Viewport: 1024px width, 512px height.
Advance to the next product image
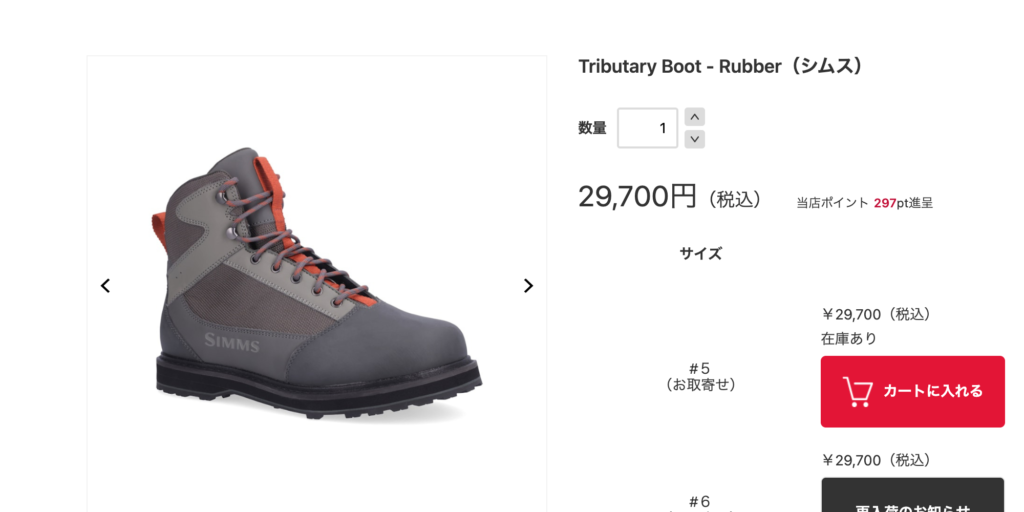click(x=528, y=286)
